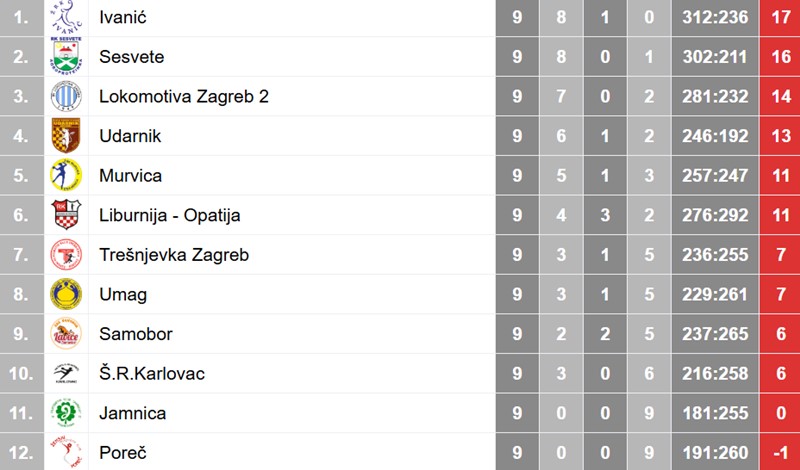The height and width of the screenshot is (470, 800).
Task: Click the Lokomotiva Zagreb 2 logo
Action: pos(67,96)
